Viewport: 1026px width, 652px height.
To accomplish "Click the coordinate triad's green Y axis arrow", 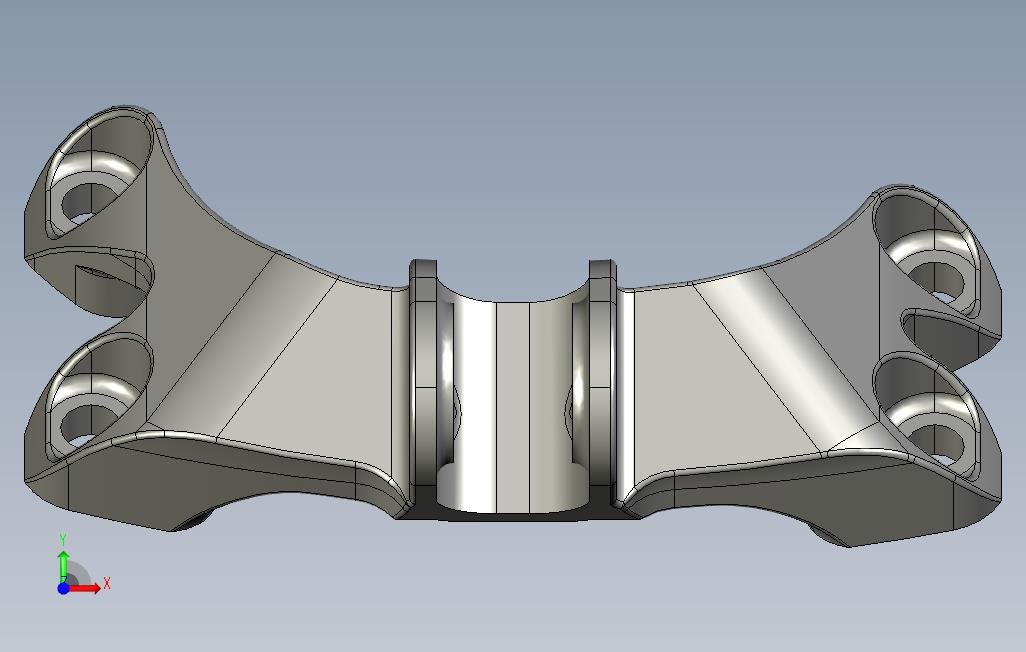I will tap(63, 567).
